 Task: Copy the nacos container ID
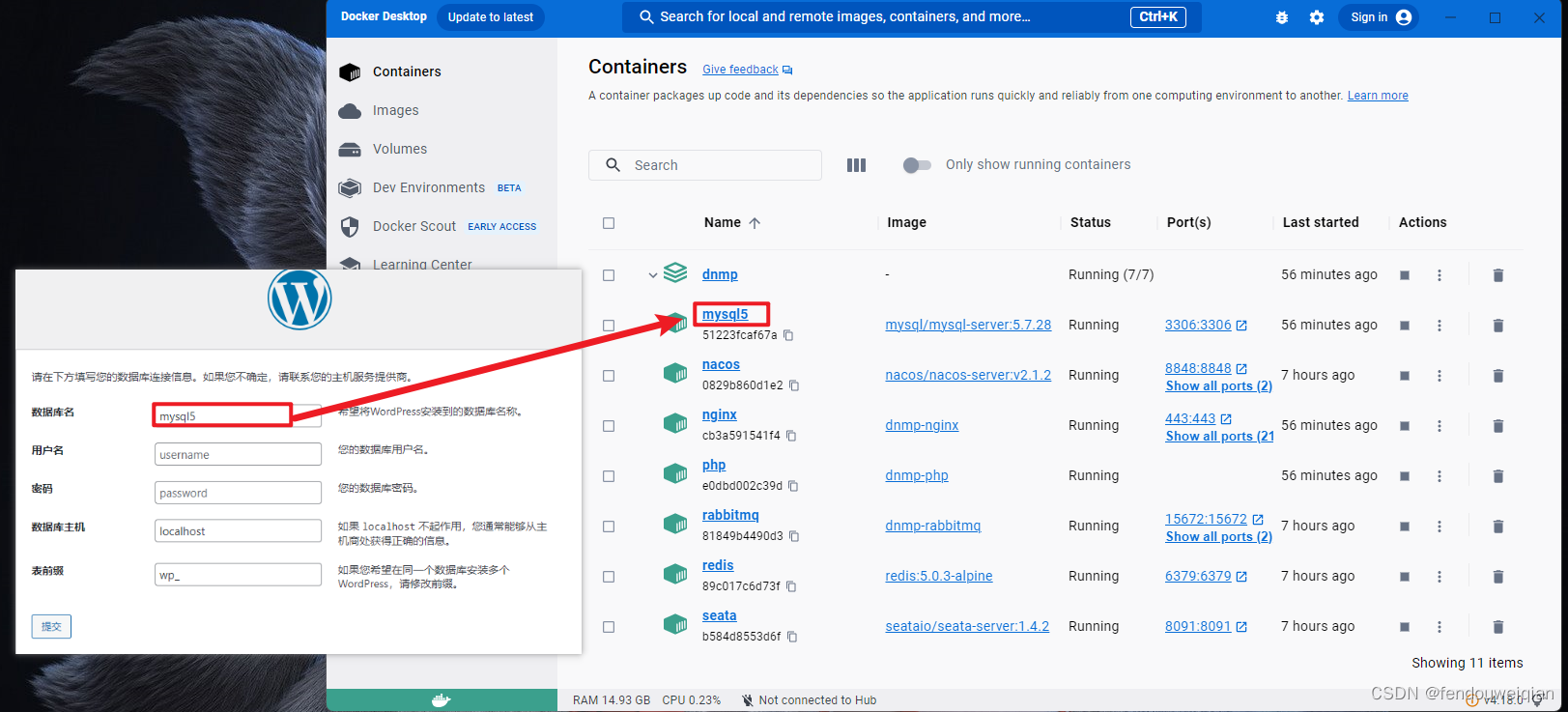[x=794, y=385]
